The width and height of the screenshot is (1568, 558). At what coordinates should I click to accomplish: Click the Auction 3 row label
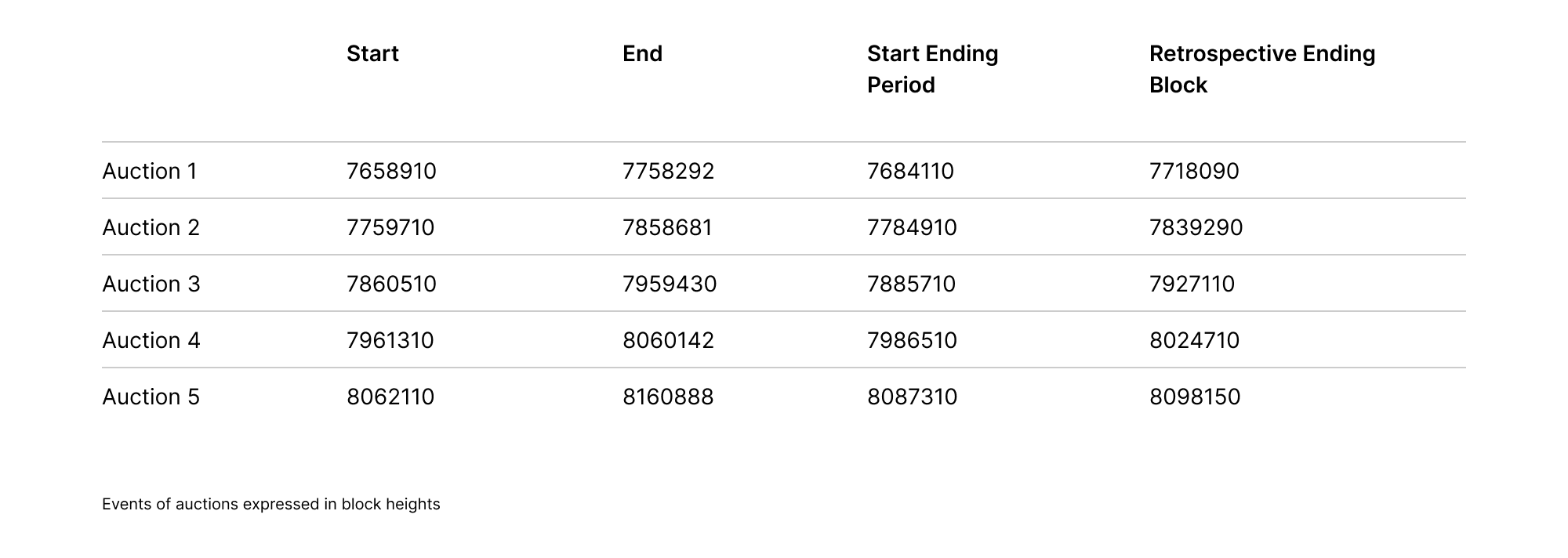coord(151,284)
